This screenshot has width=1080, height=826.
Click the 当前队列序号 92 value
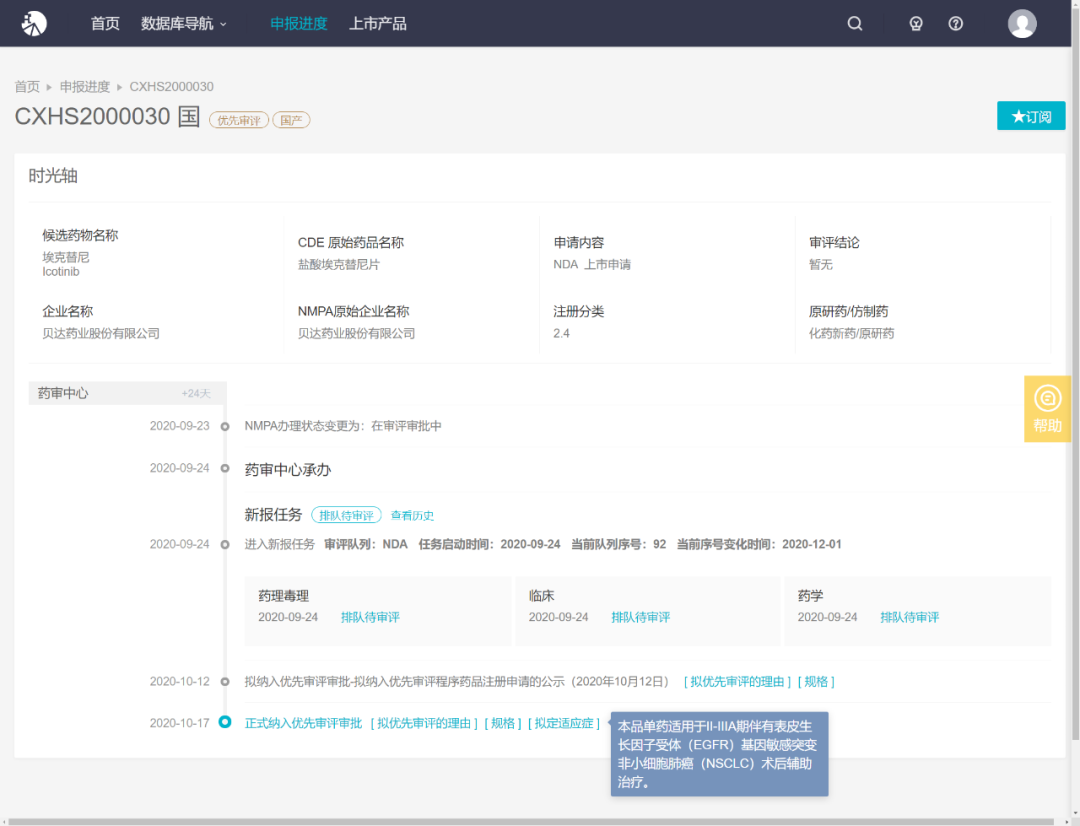pyautogui.click(x=660, y=544)
